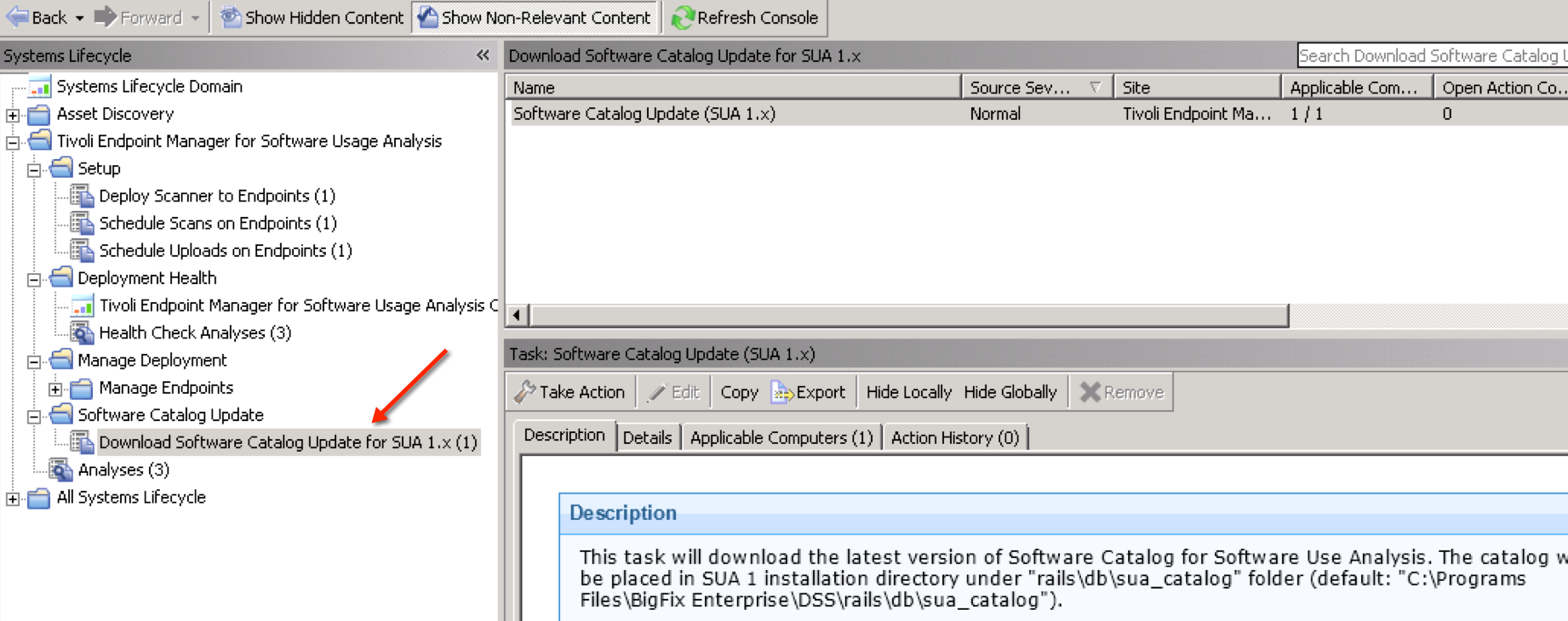Open the Back button history dropdown
This screenshot has width=1568, height=621.
coord(79,18)
